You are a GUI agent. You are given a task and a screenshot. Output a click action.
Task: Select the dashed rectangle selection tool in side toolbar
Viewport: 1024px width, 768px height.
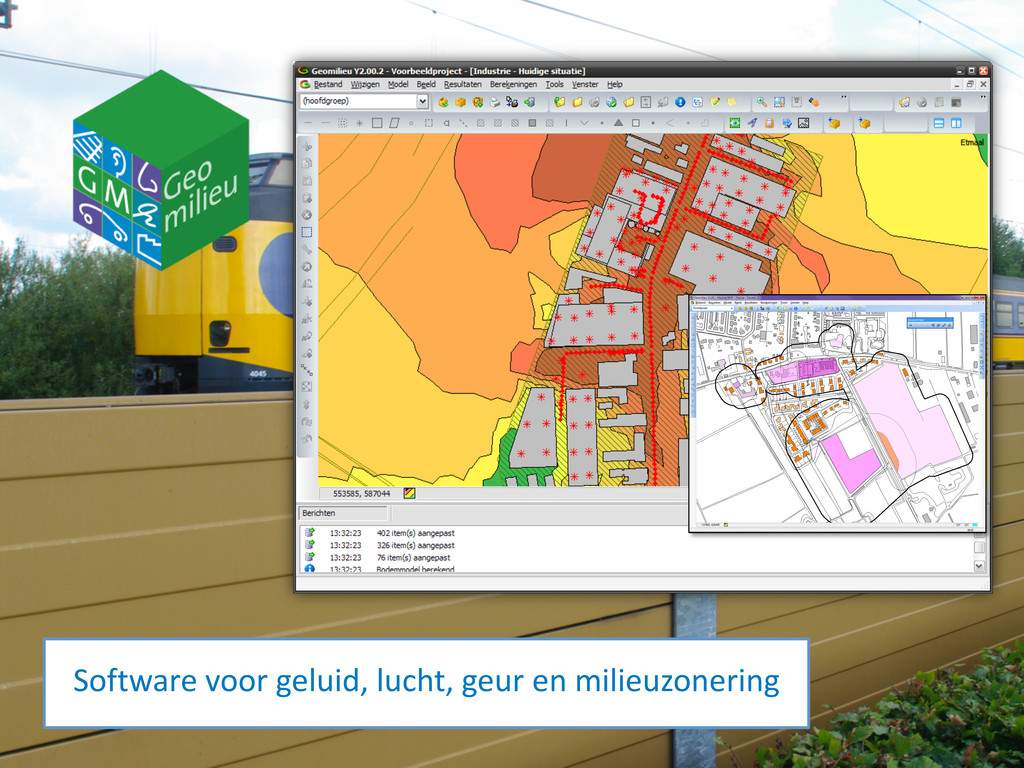tap(307, 232)
